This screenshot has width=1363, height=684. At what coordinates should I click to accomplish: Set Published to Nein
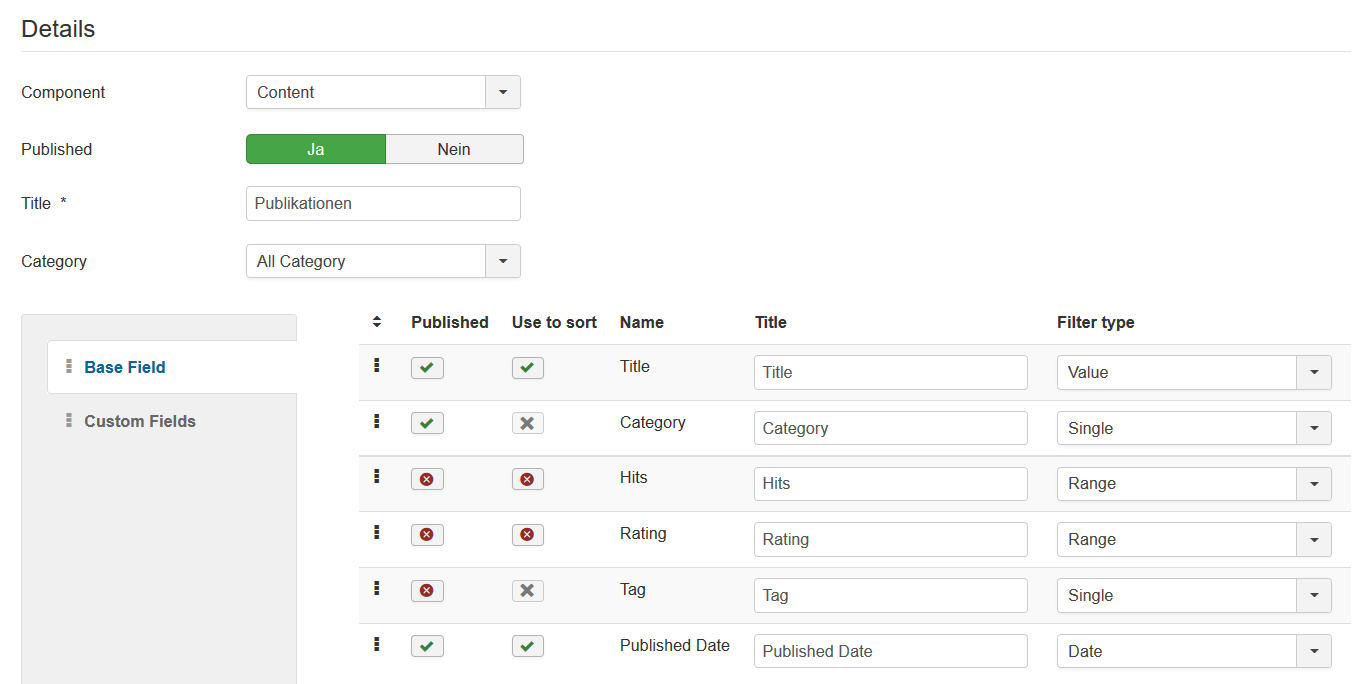coord(454,149)
